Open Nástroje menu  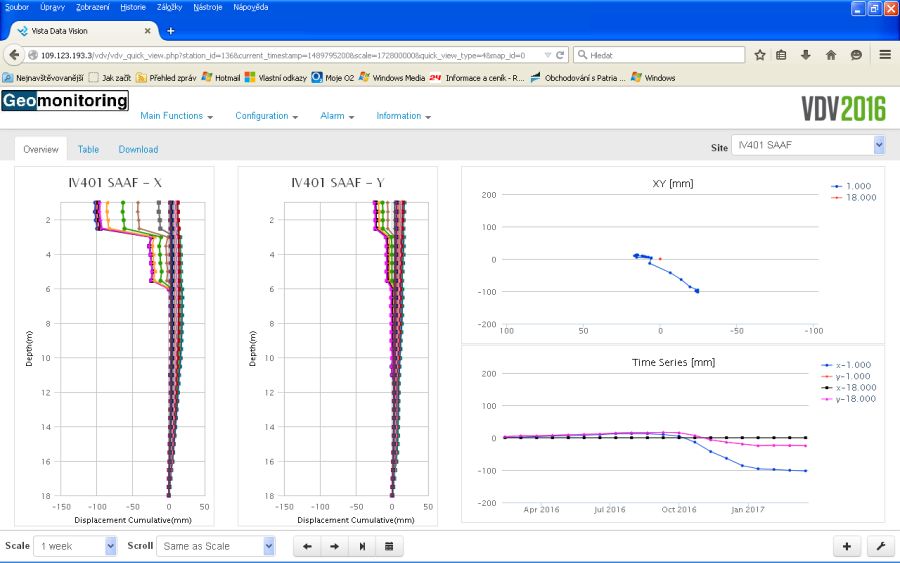point(208,7)
